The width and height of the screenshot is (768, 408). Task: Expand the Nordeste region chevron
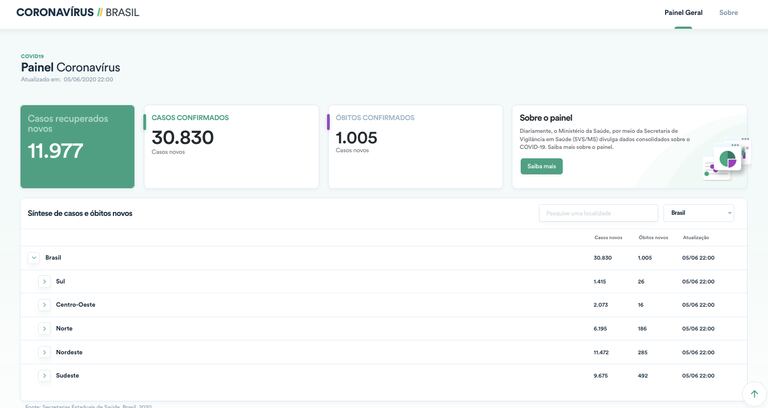click(x=44, y=352)
